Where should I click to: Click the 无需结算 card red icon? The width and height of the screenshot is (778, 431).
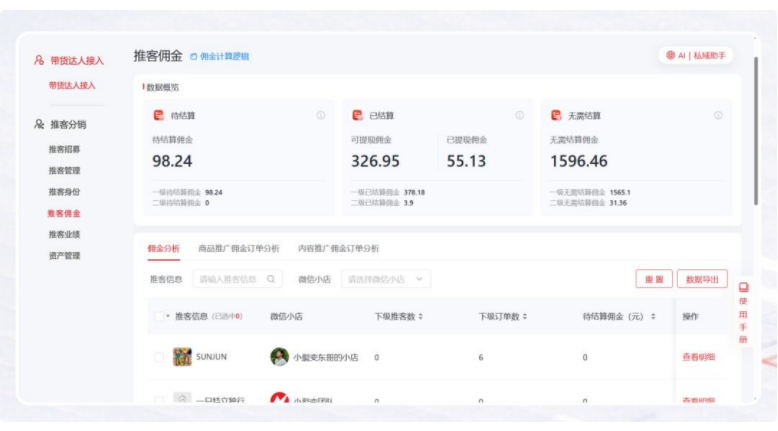tap(556, 115)
